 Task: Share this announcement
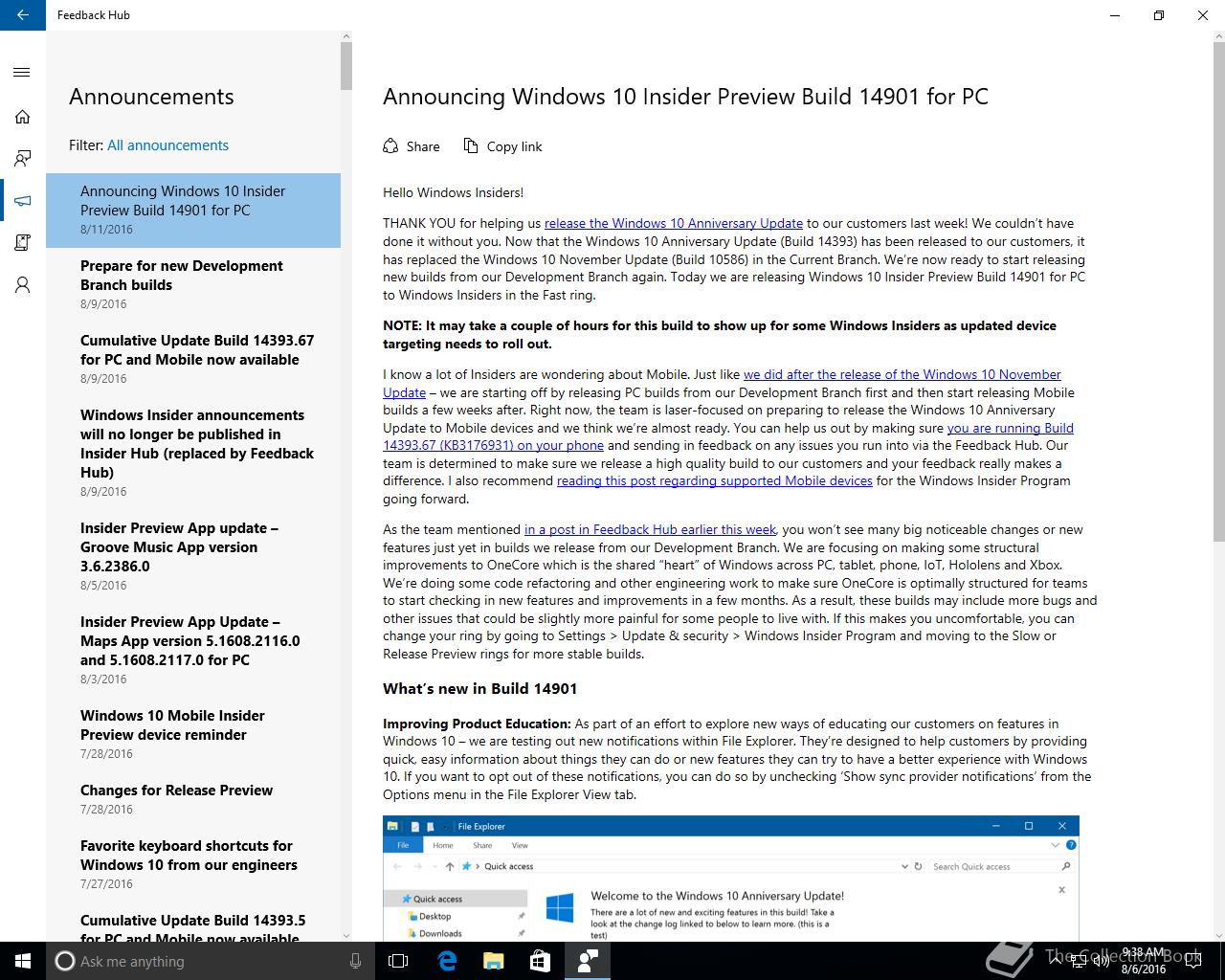412,146
